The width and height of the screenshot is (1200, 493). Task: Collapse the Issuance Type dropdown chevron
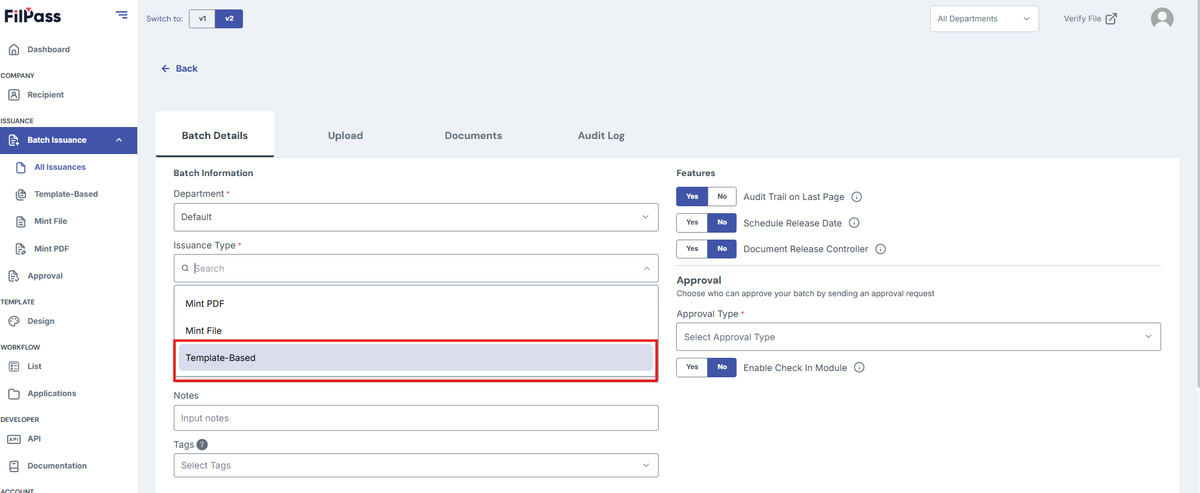point(646,268)
